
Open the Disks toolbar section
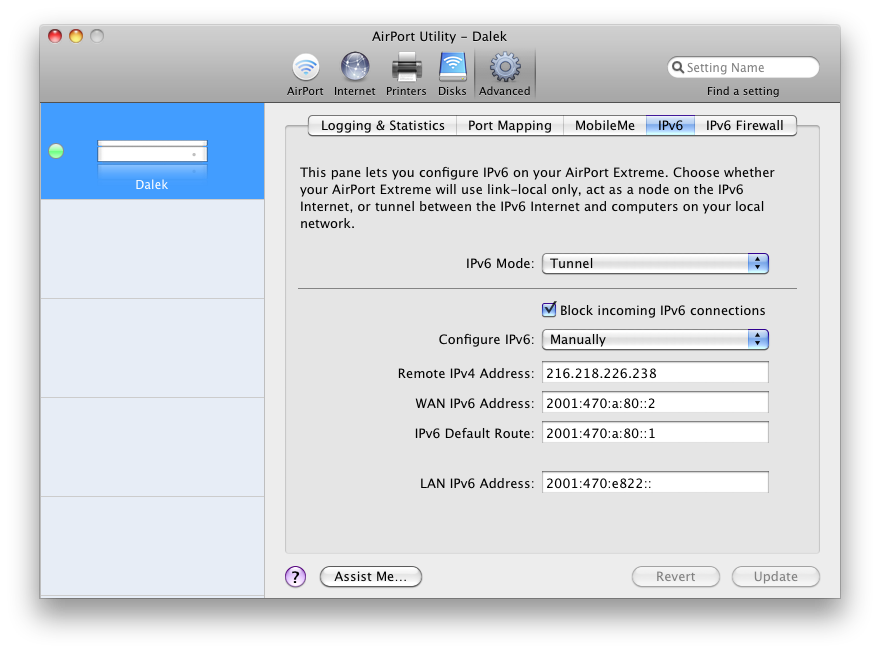452,75
